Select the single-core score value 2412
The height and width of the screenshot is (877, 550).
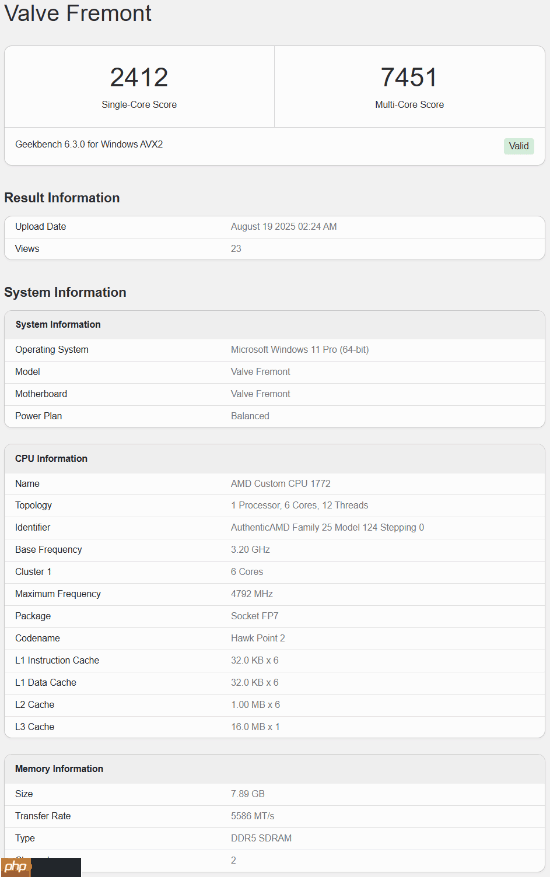[139, 77]
